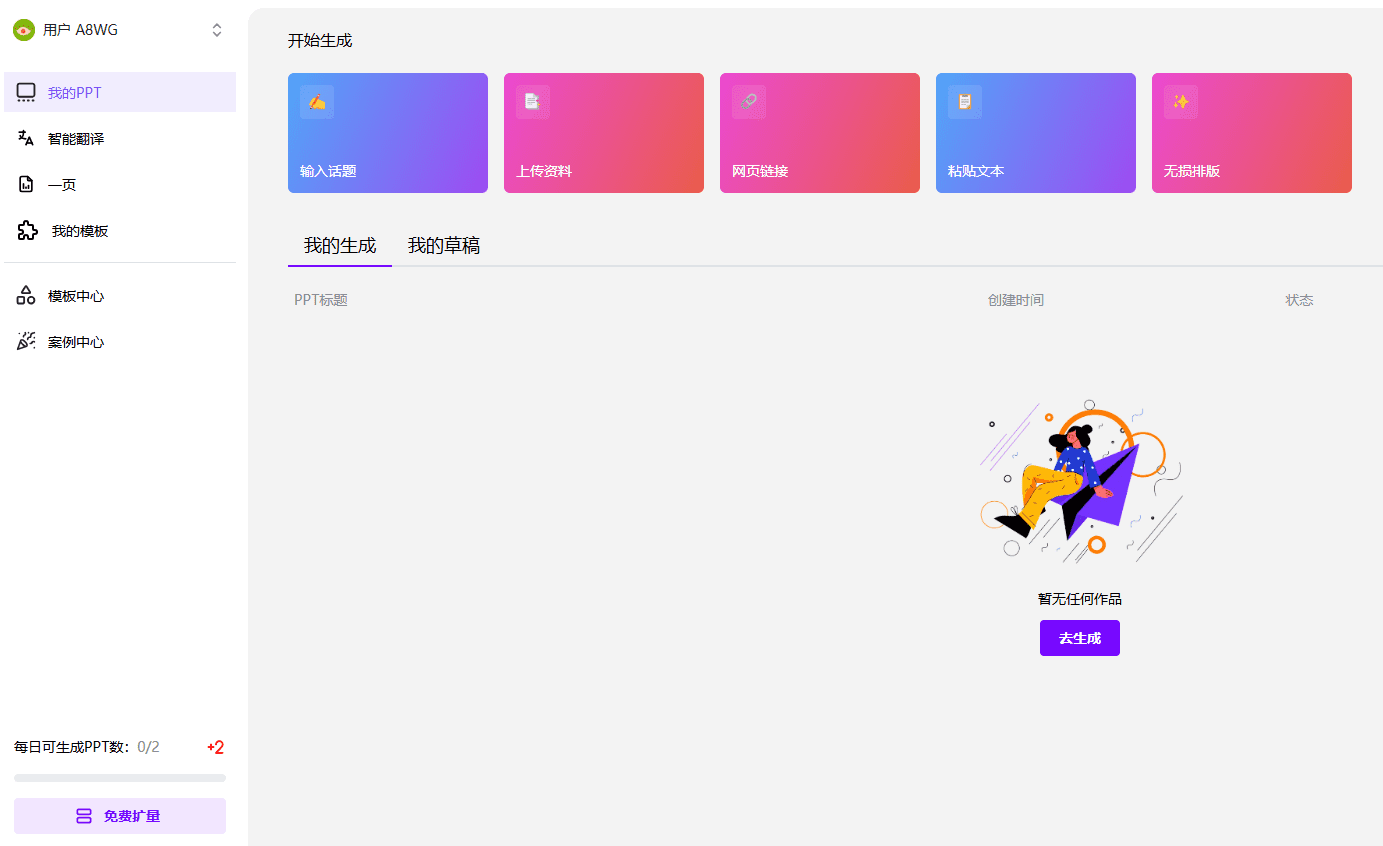Click the 用户 A8WG username text

[81, 30]
